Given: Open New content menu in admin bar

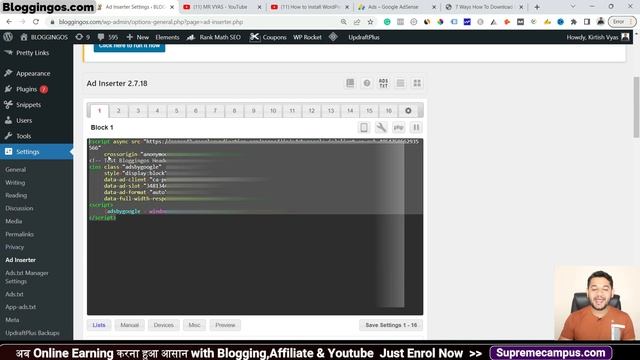Looking at the screenshot, I should point(137,37).
